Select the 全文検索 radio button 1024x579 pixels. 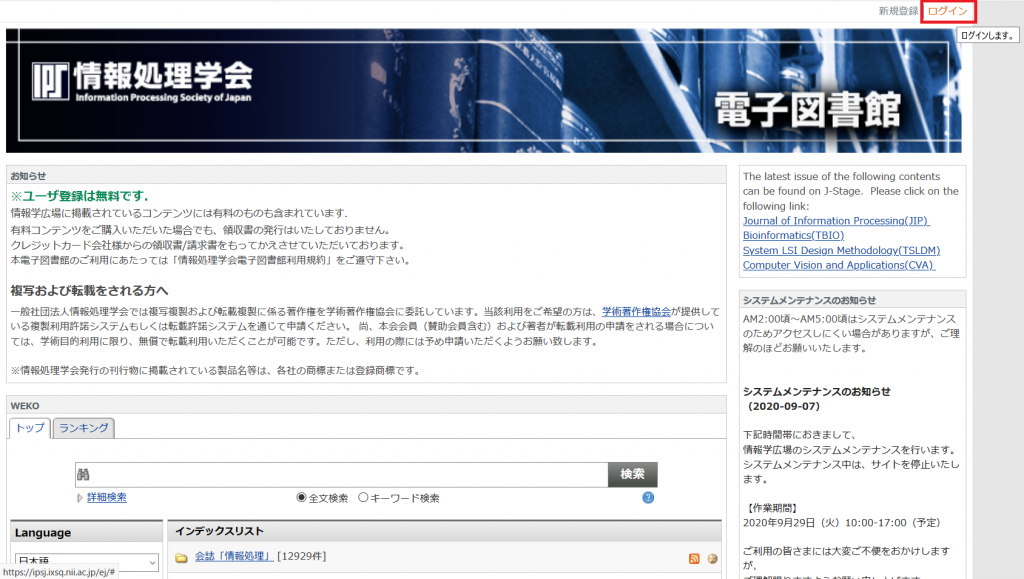tap(301, 497)
